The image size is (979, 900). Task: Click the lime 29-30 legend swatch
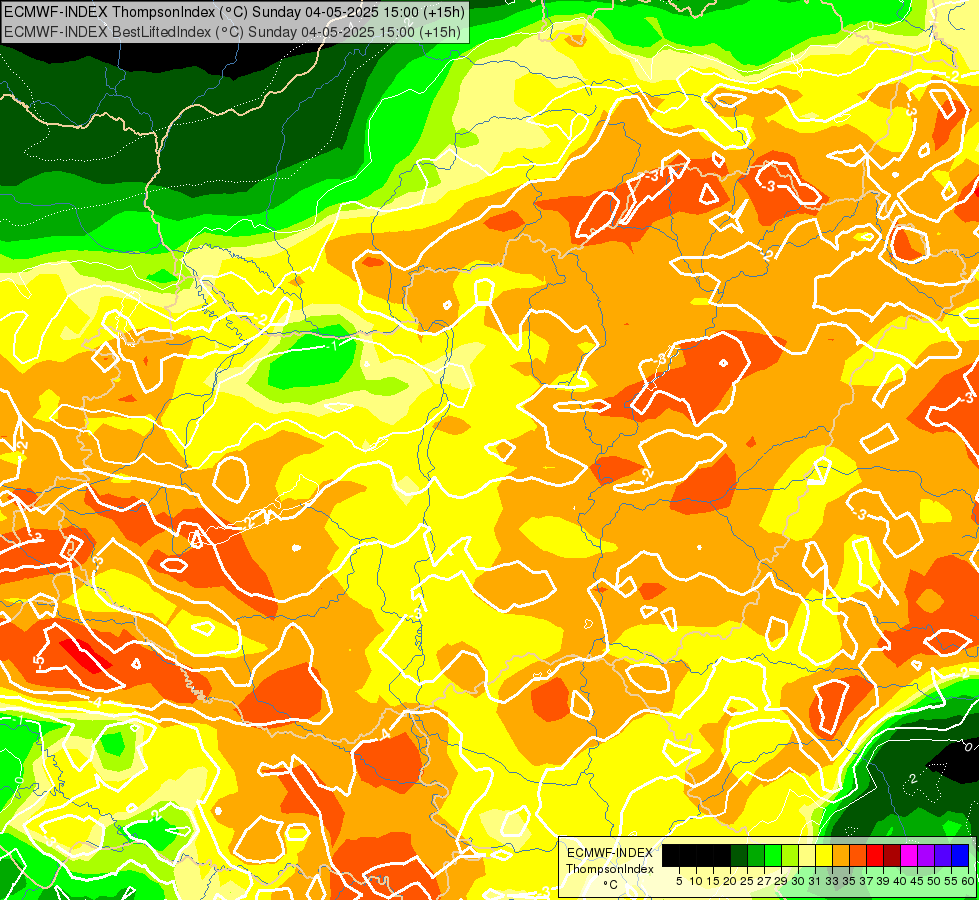point(790,855)
